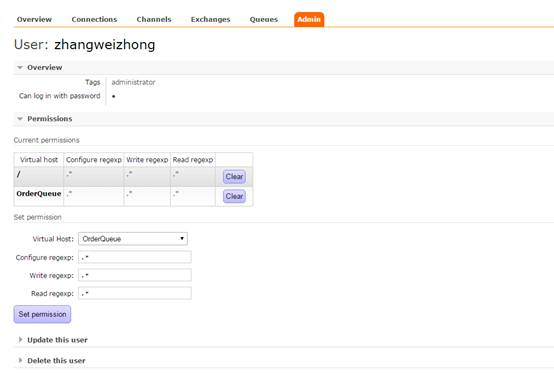Open the Overview tab
The width and height of the screenshot is (554, 373).
(x=34, y=19)
